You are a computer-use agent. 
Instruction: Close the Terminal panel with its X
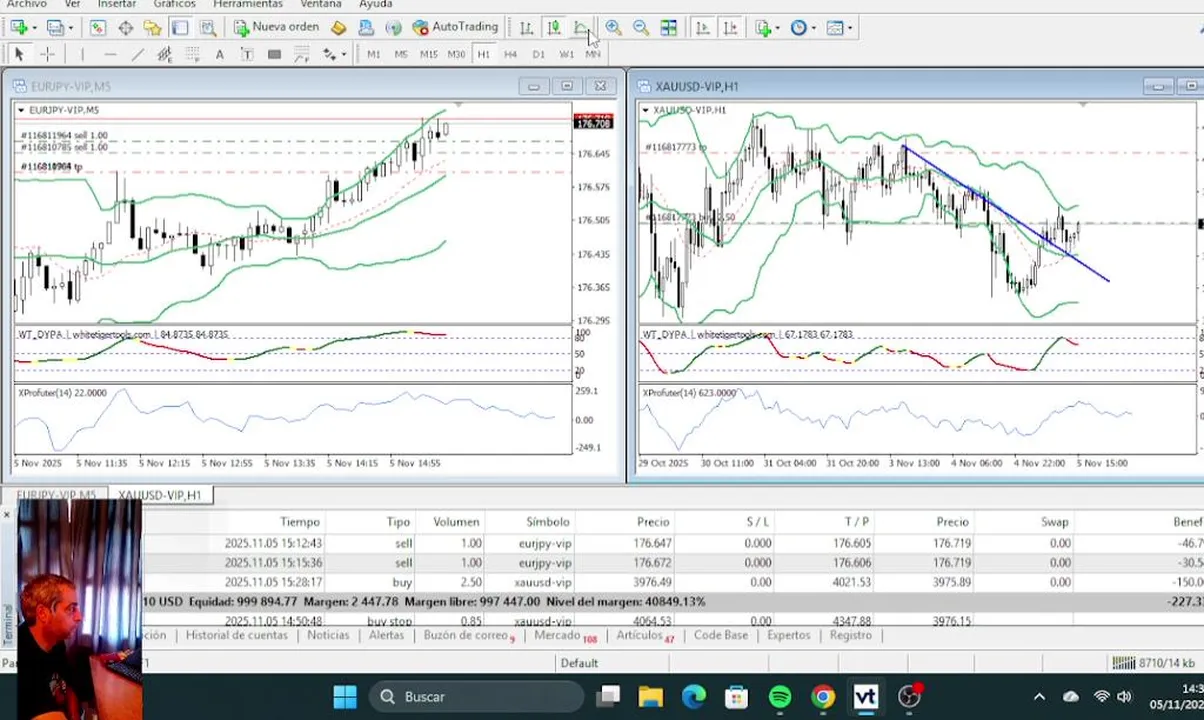click(6, 514)
